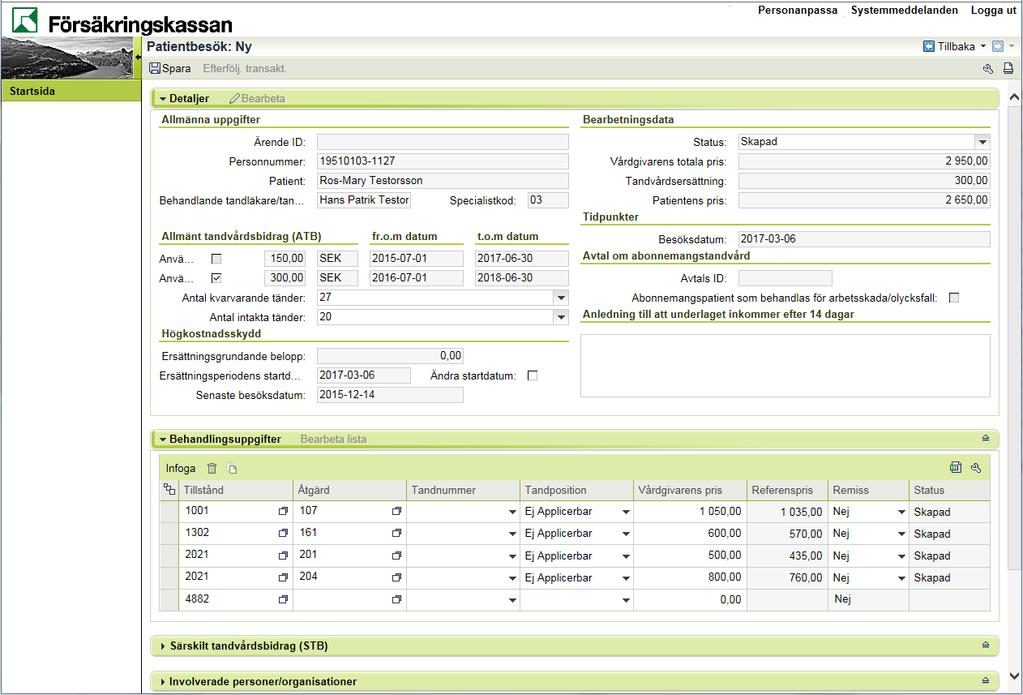The height and width of the screenshot is (695, 1023).
Task: Click the Vårdgivarens pris cell 0,00
Action: [x=689, y=600]
